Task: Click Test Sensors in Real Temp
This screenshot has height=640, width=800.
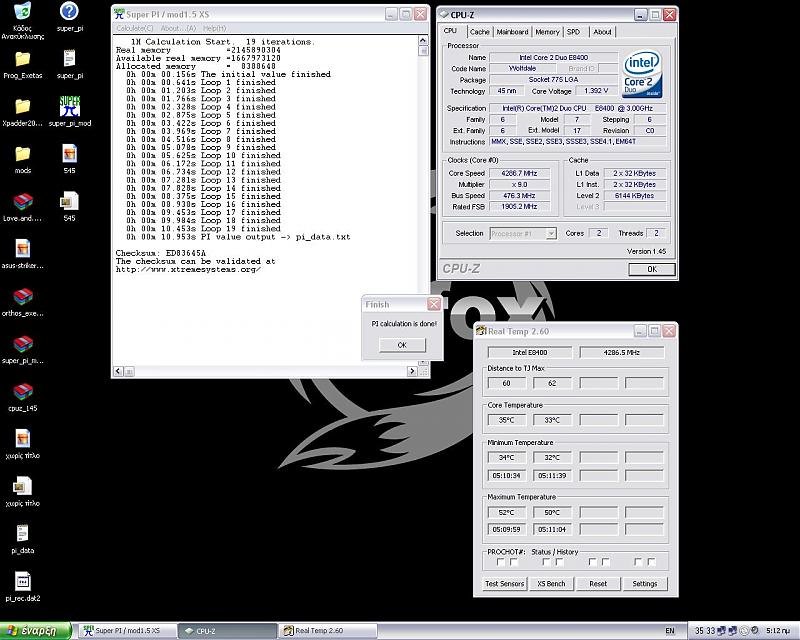Action: click(x=505, y=583)
